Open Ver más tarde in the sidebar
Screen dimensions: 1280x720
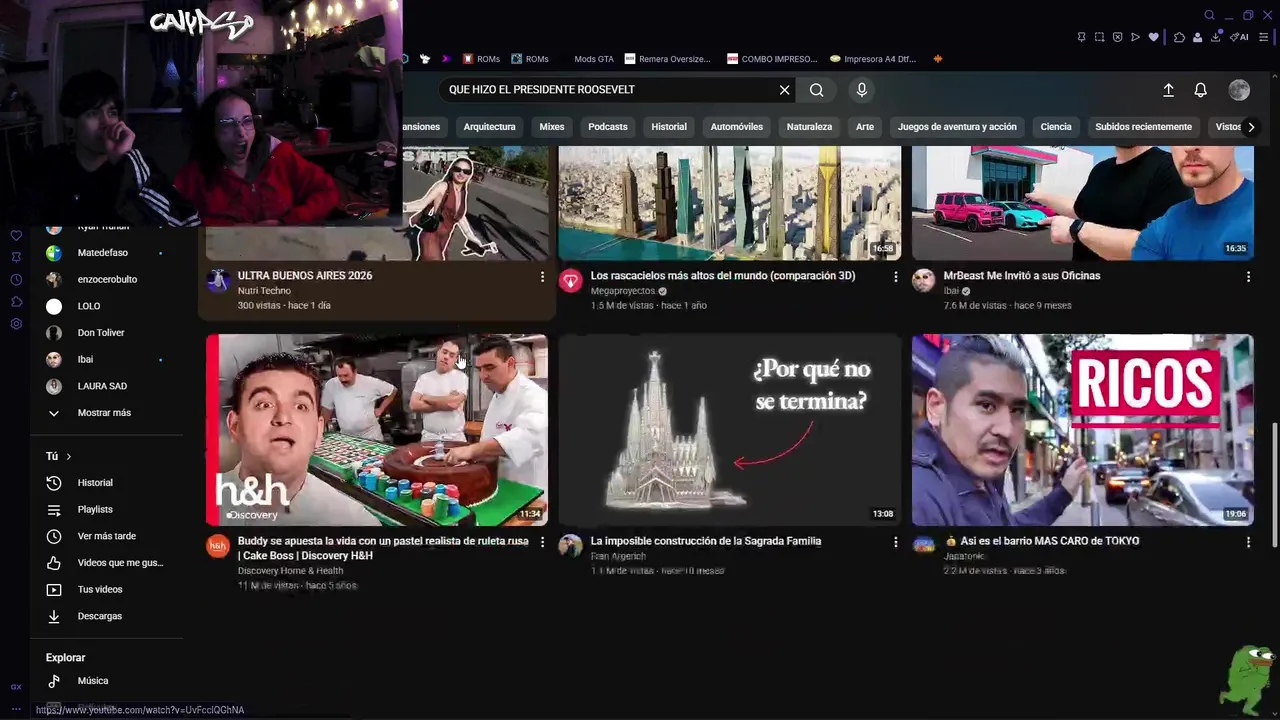pyautogui.click(x=108, y=536)
